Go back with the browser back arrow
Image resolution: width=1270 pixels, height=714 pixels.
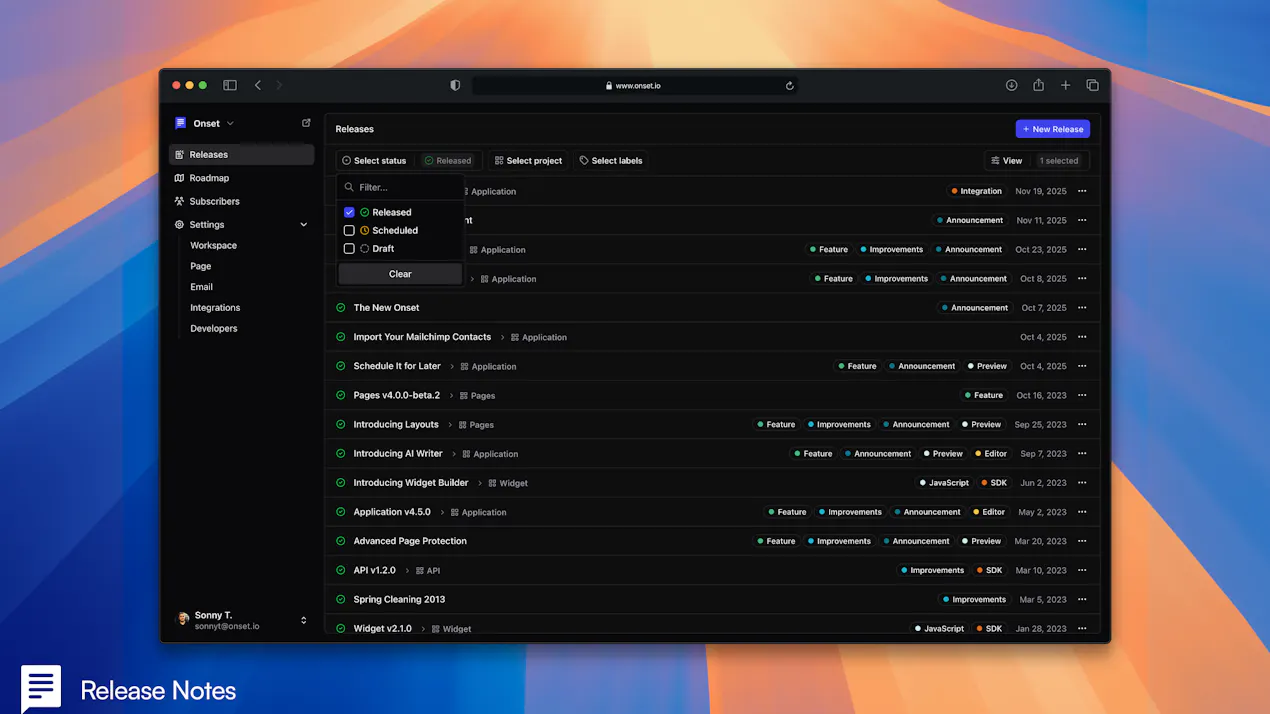tap(258, 86)
